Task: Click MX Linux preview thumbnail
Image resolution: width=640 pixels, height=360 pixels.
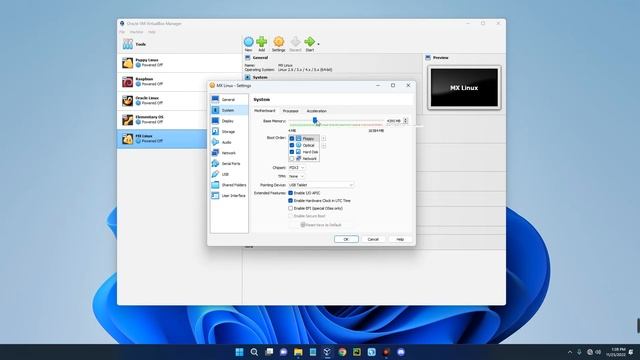Action: pyautogui.click(x=464, y=88)
